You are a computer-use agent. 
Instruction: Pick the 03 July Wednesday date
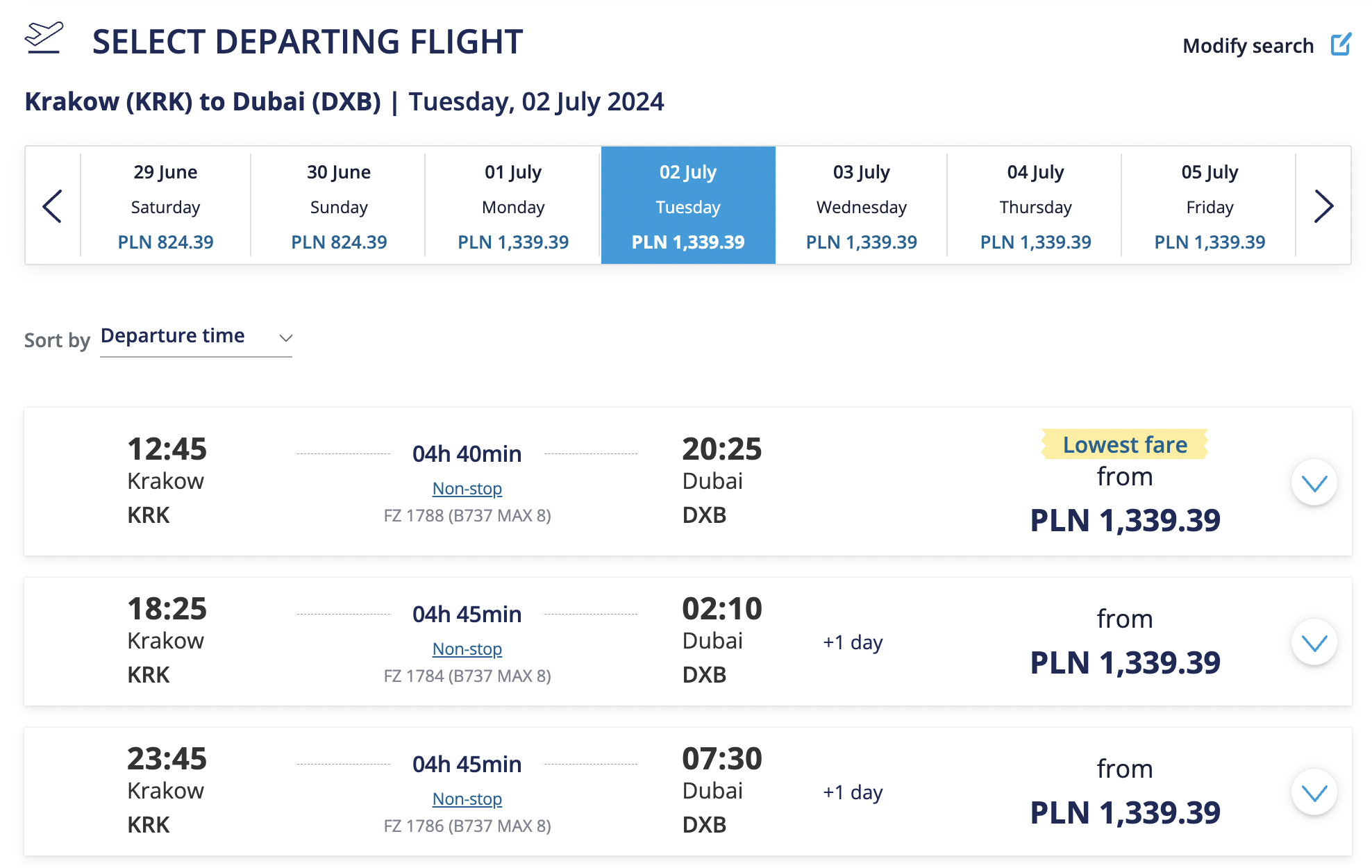pos(862,206)
